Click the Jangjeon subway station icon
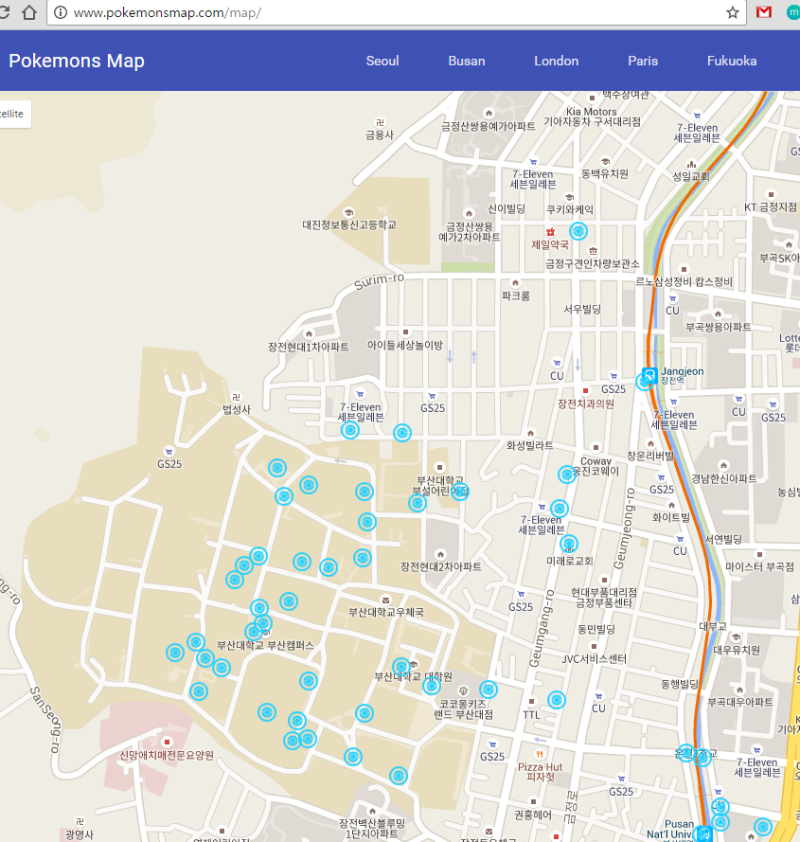The width and height of the screenshot is (800, 842). coord(650,374)
